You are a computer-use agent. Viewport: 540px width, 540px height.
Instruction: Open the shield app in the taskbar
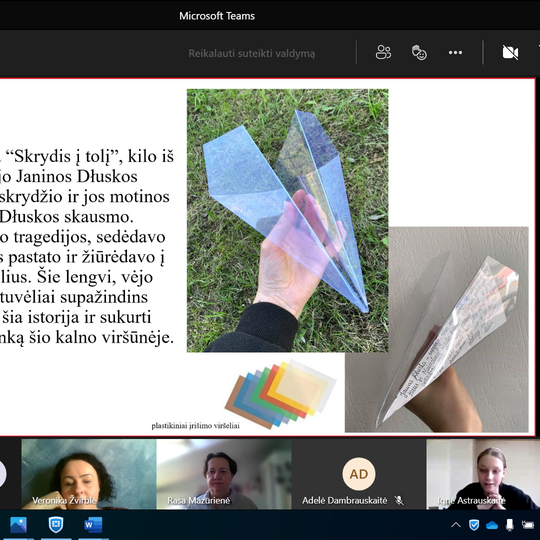click(56, 525)
